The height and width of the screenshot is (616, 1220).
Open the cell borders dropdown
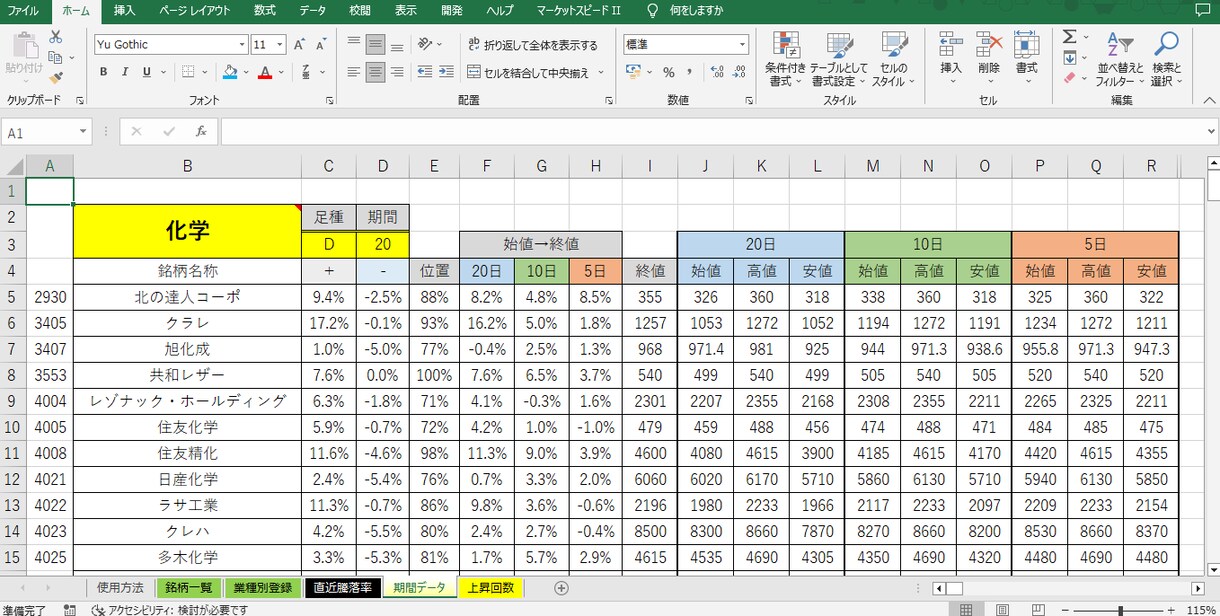point(203,72)
